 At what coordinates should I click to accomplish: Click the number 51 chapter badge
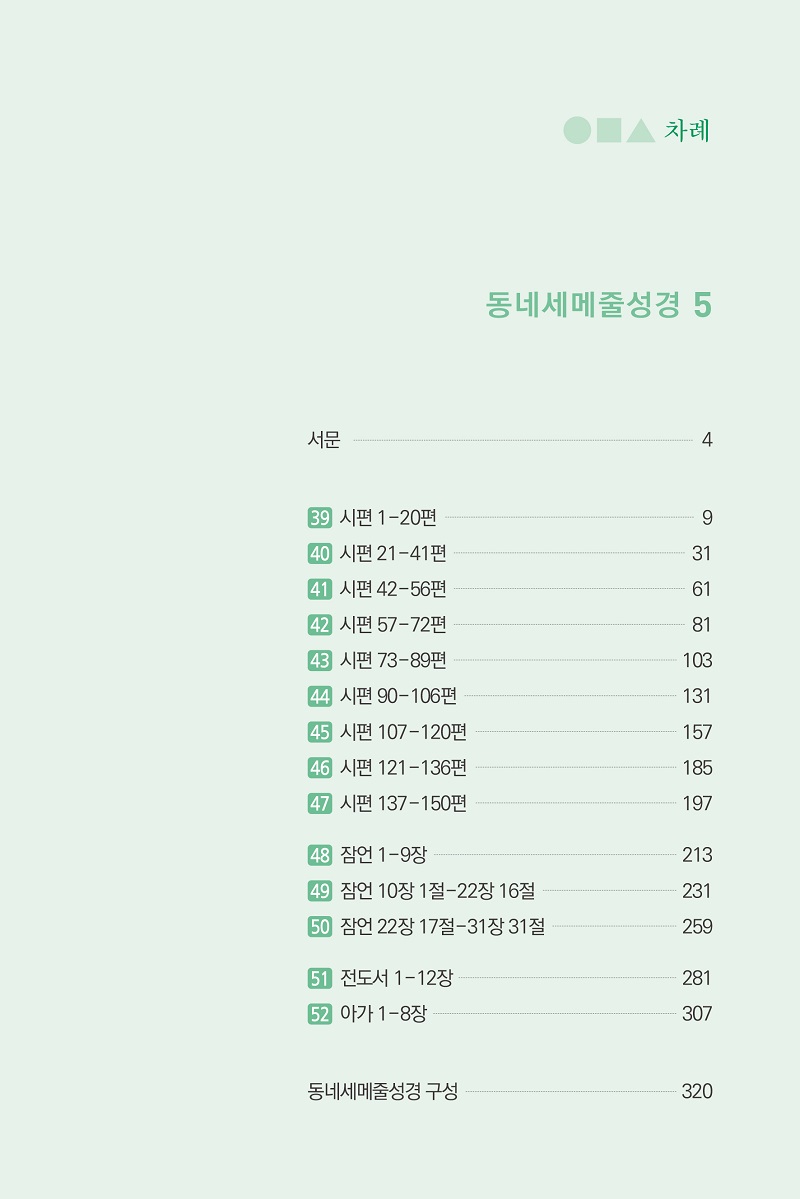click(x=320, y=978)
